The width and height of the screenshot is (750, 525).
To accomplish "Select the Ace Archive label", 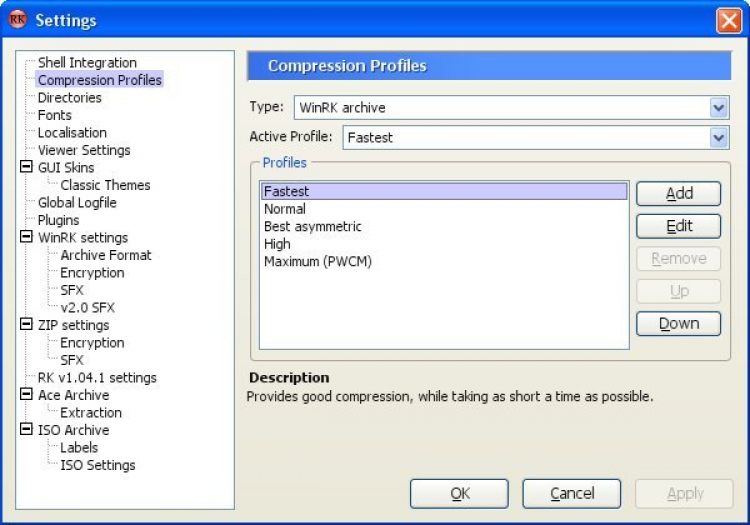I will (74, 395).
